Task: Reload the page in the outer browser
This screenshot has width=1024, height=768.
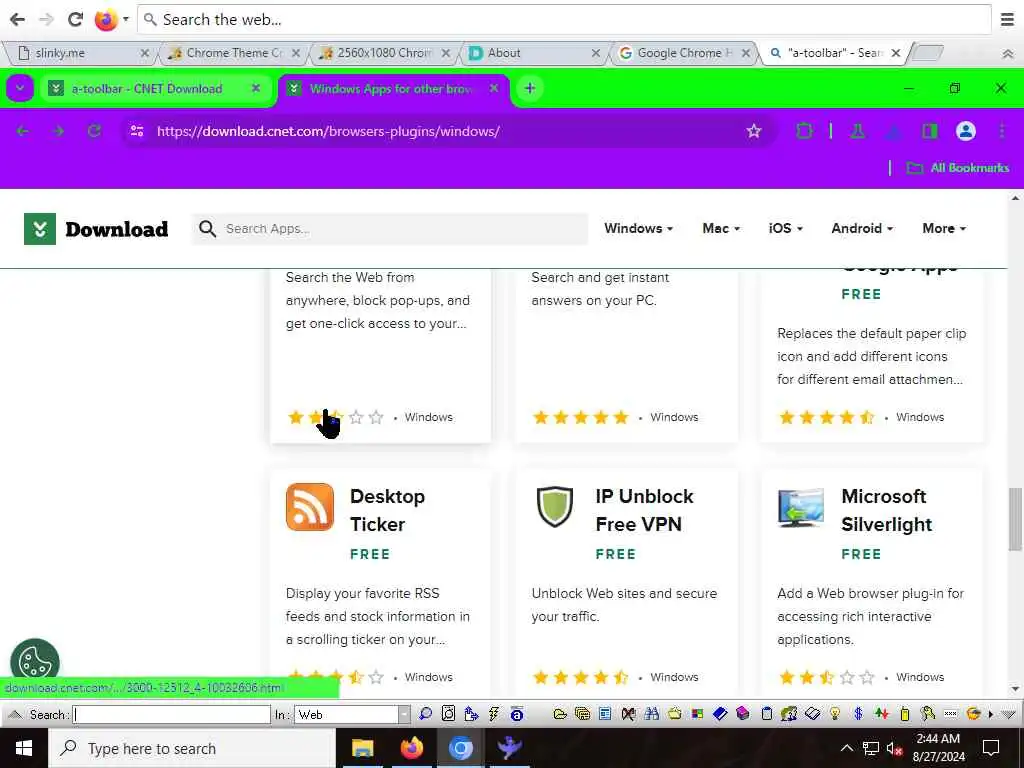Action: [76, 19]
